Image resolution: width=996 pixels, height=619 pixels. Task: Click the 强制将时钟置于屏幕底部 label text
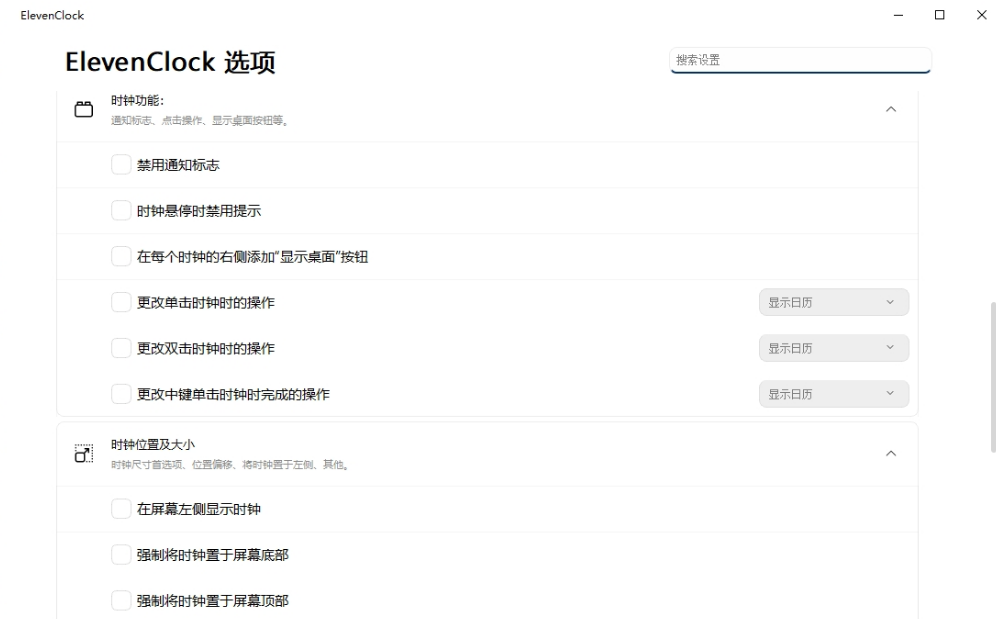point(213,555)
